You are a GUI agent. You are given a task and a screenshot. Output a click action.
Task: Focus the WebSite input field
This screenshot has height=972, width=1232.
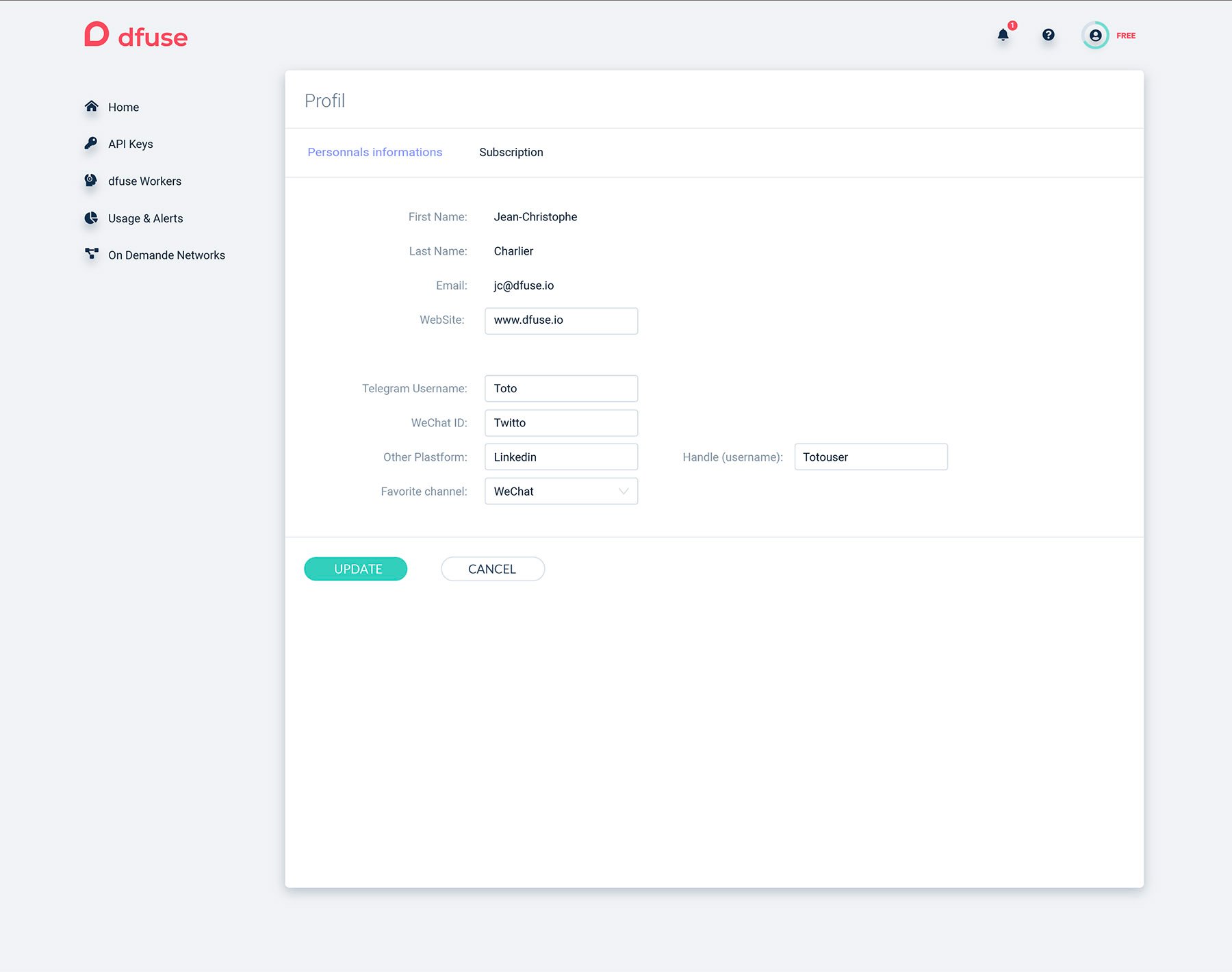click(561, 320)
